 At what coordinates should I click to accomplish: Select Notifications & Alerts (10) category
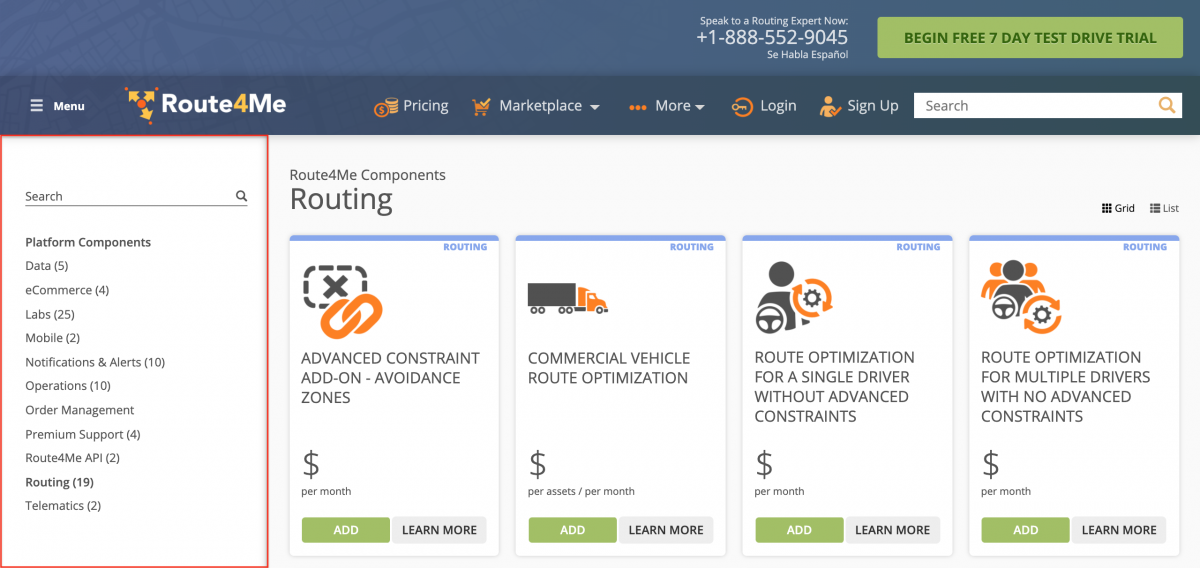pos(95,362)
